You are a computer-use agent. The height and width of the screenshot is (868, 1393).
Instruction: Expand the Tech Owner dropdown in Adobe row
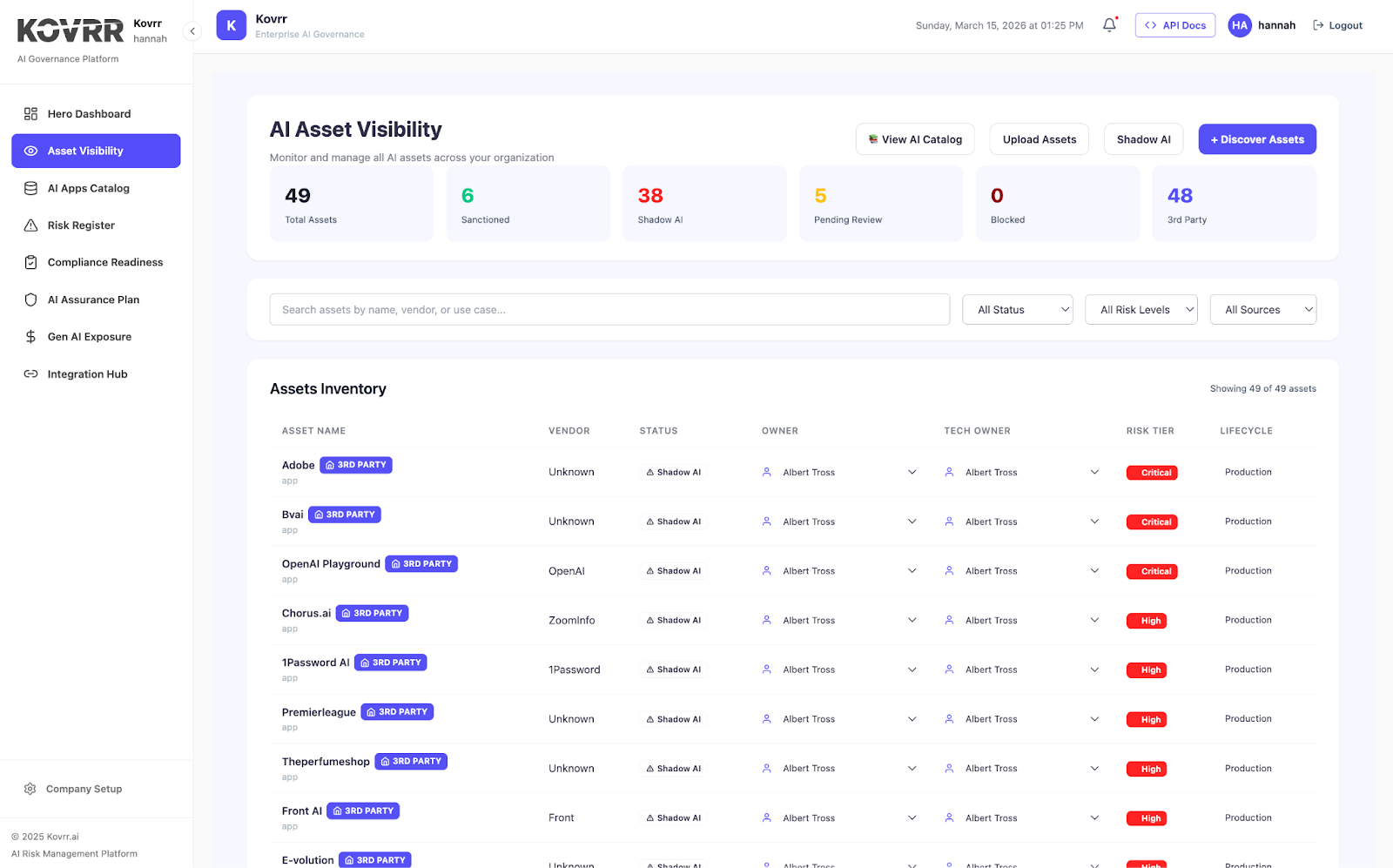[x=1094, y=473]
